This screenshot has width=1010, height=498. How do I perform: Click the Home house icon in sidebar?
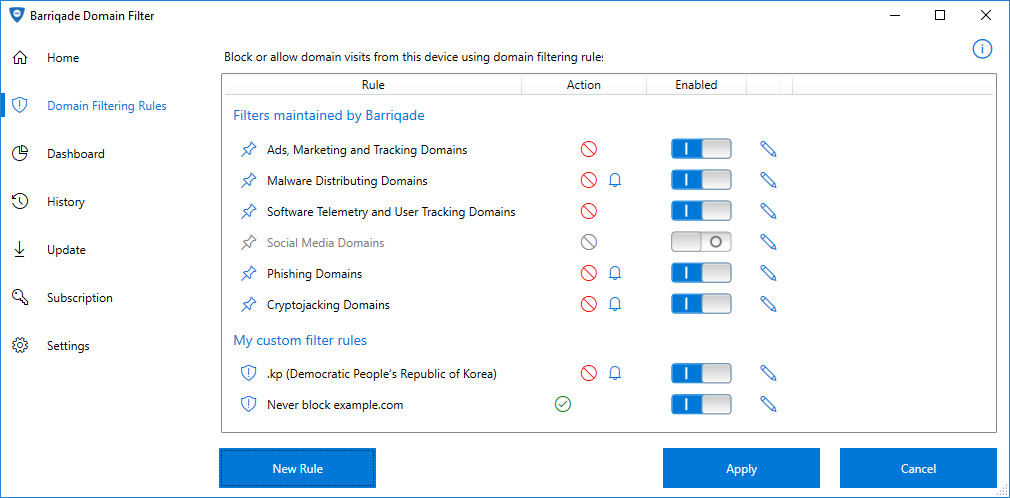pos(21,57)
